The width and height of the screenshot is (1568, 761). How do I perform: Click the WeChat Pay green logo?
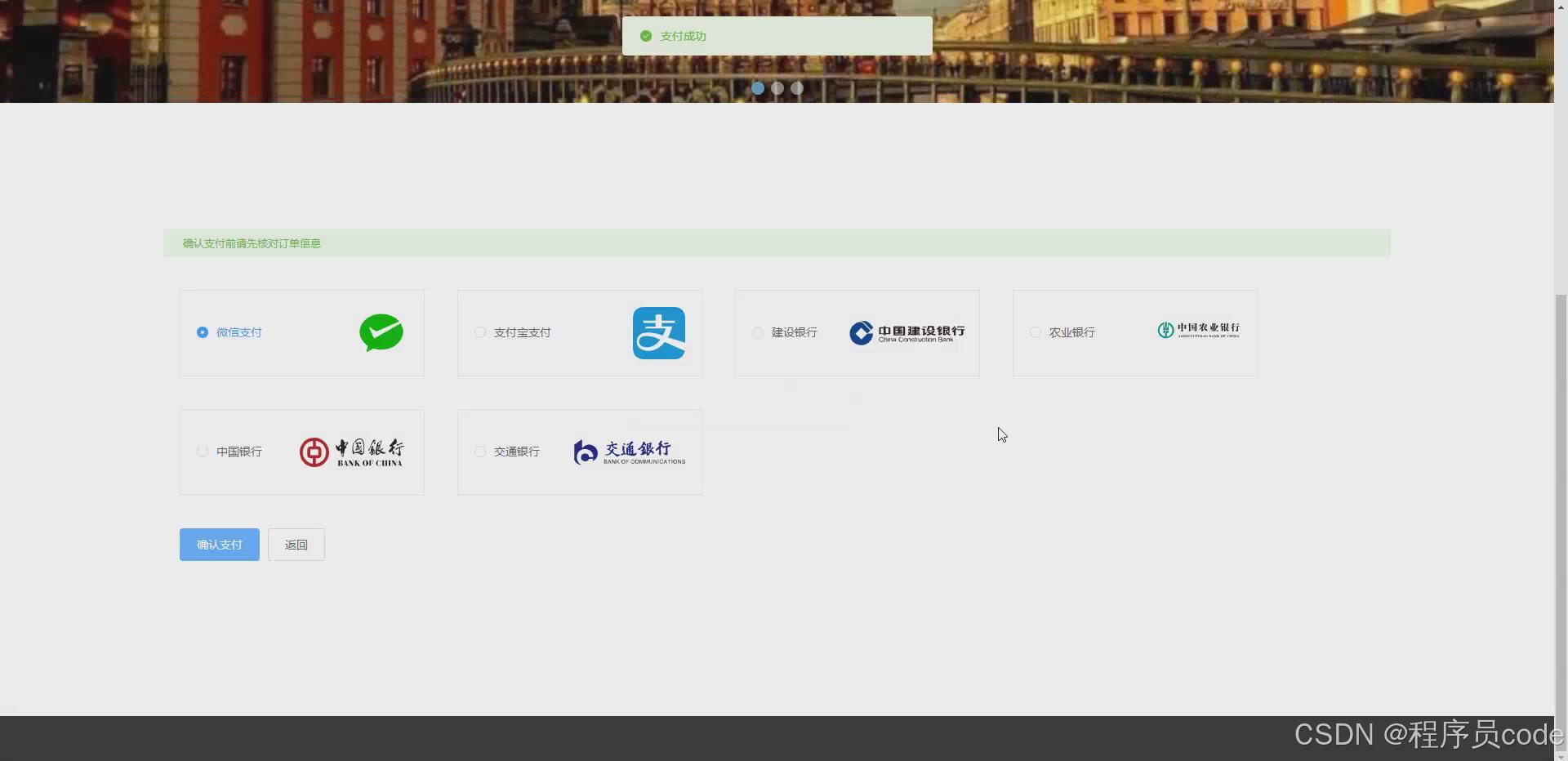pos(381,332)
